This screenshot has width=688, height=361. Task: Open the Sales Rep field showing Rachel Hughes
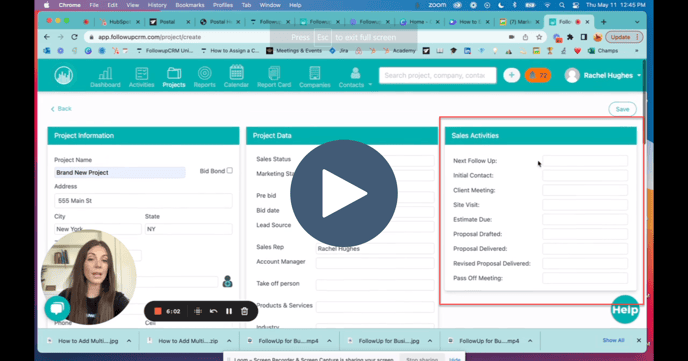click(x=375, y=248)
